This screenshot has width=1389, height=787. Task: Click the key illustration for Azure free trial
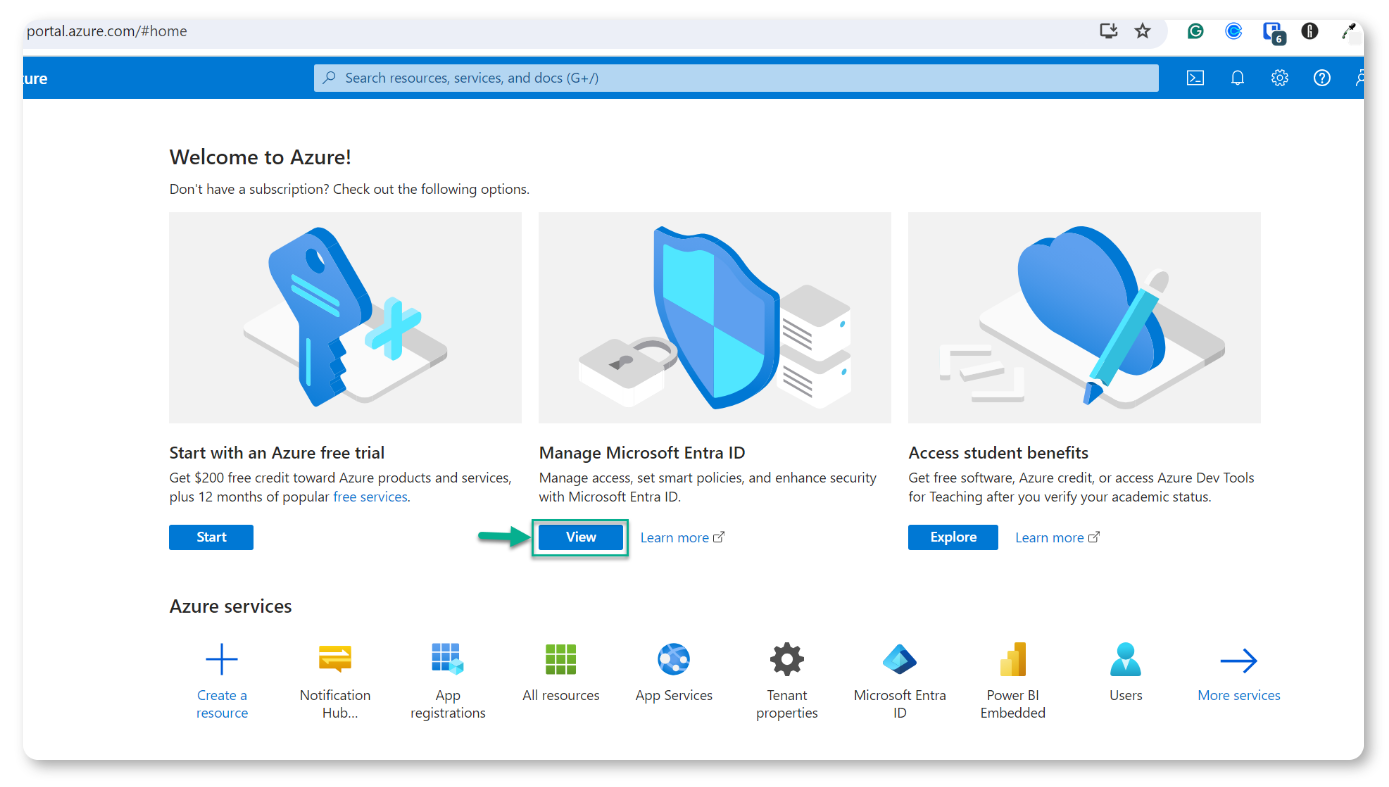pyautogui.click(x=345, y=317)
